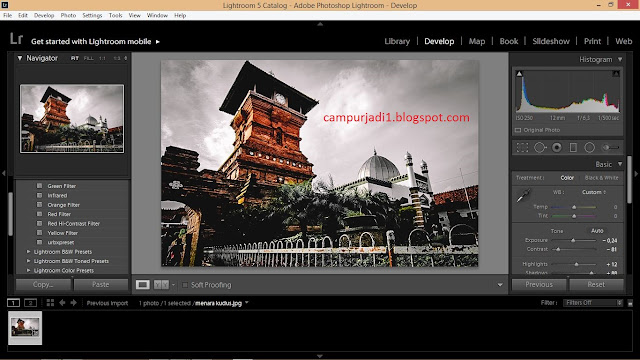Select the Crop Overlay tool
Screen dimensions: 640x360
pos(522,147)
